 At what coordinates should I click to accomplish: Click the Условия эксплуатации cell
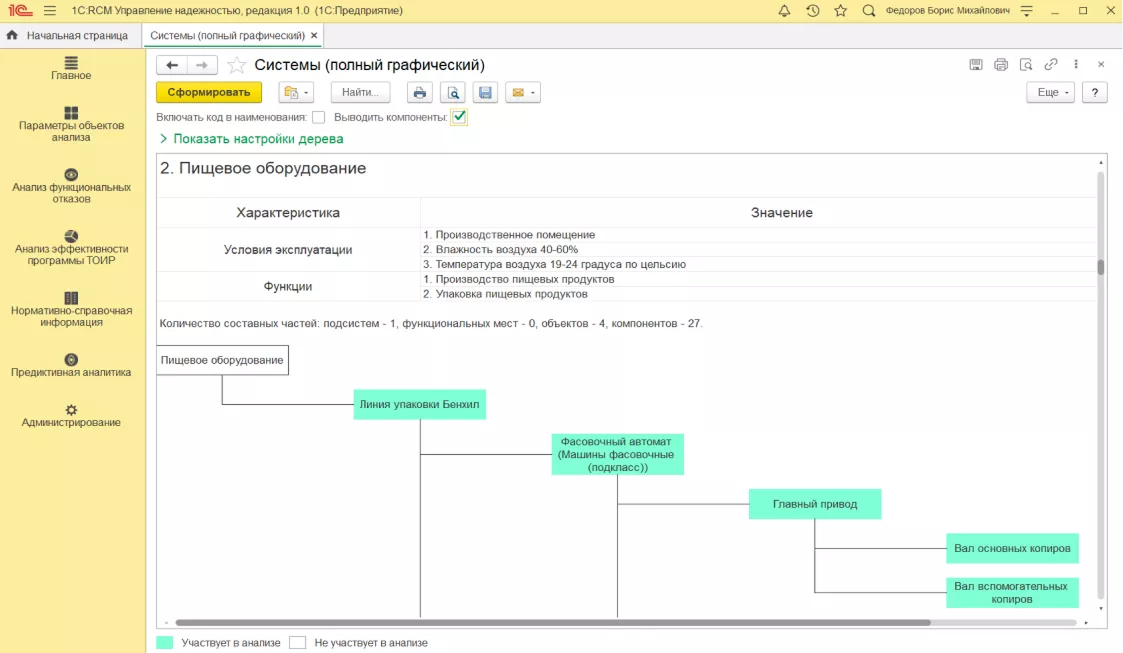tap(288, 250)
